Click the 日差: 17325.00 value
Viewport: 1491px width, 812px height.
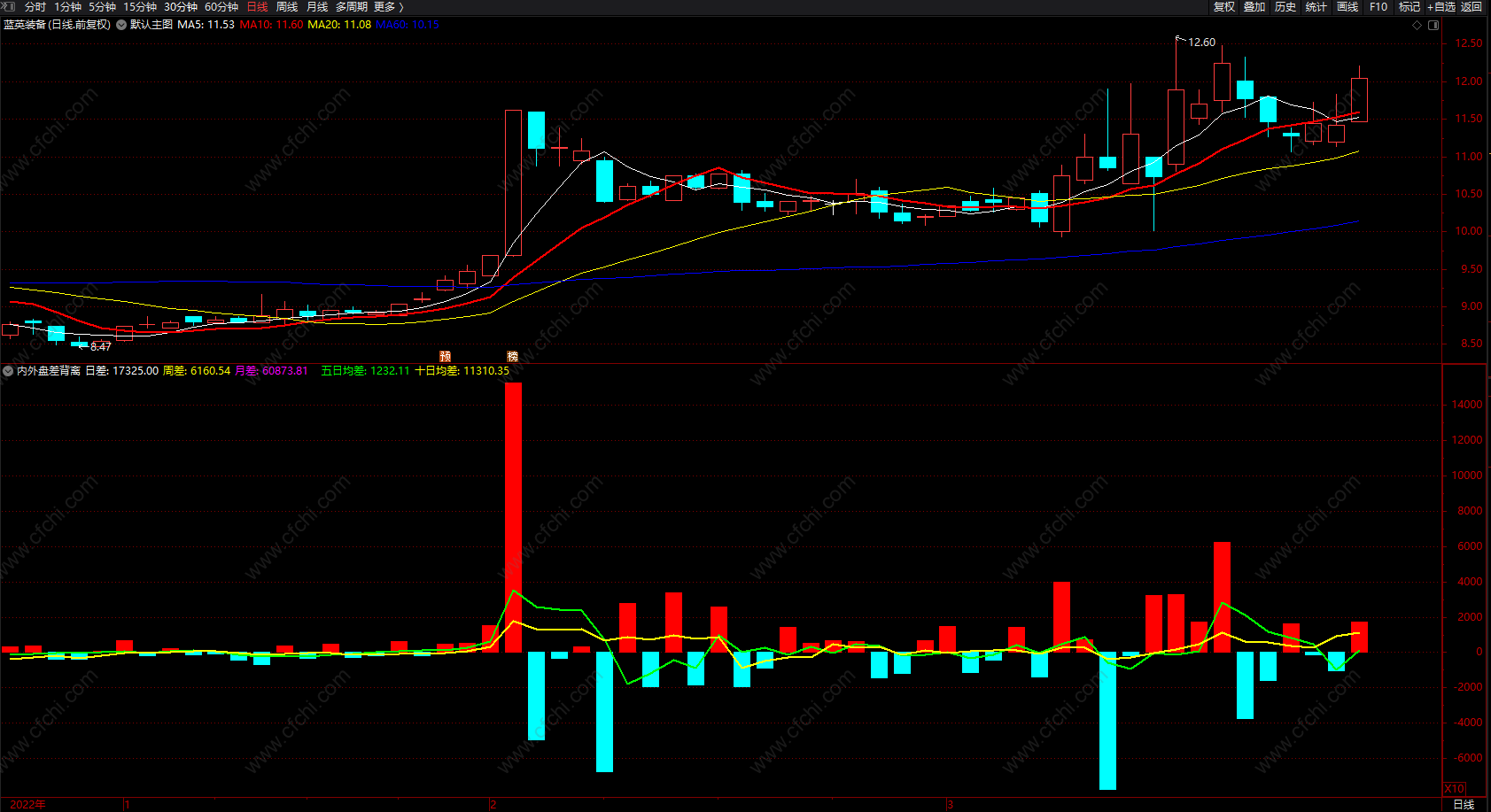coord(121,371)
